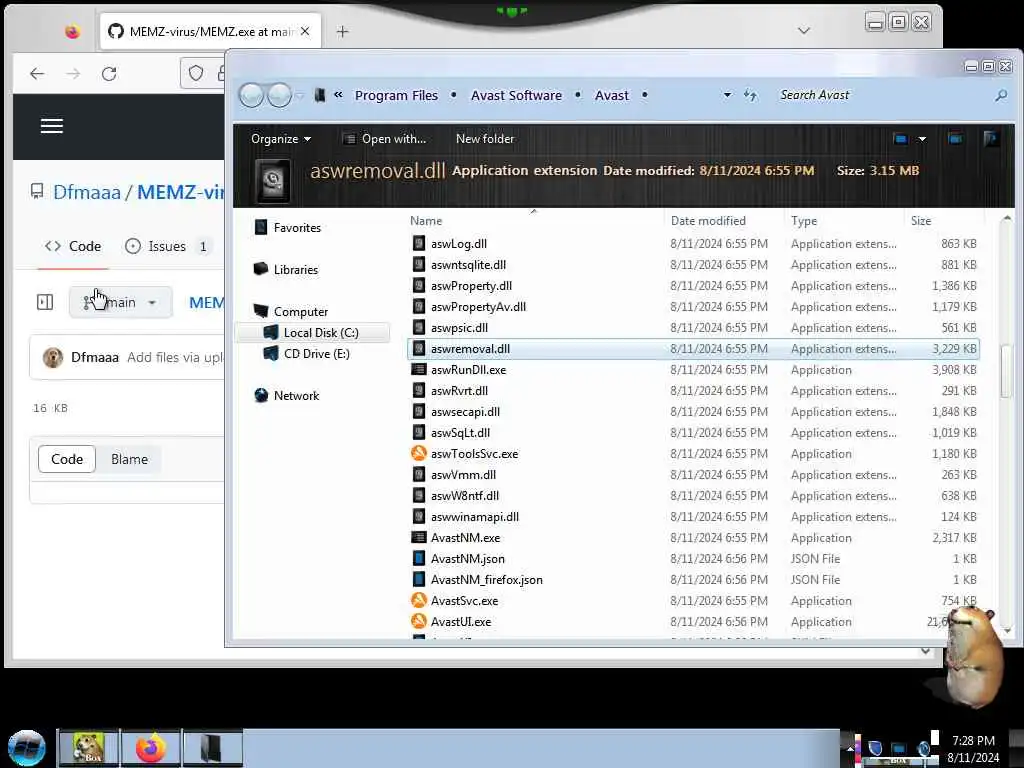The height and width of the screenshot is (768, 1024).
Task: Click Avast Software in the address breadcrumb
Action: pos(517,95)
